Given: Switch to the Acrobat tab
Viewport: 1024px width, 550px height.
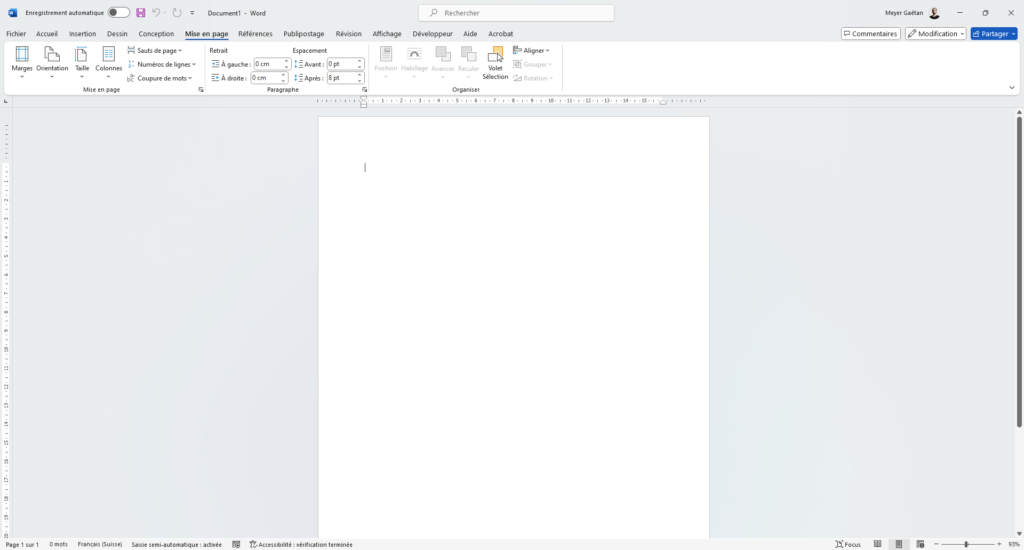Looking at the screenshot, I should point(500,33).
